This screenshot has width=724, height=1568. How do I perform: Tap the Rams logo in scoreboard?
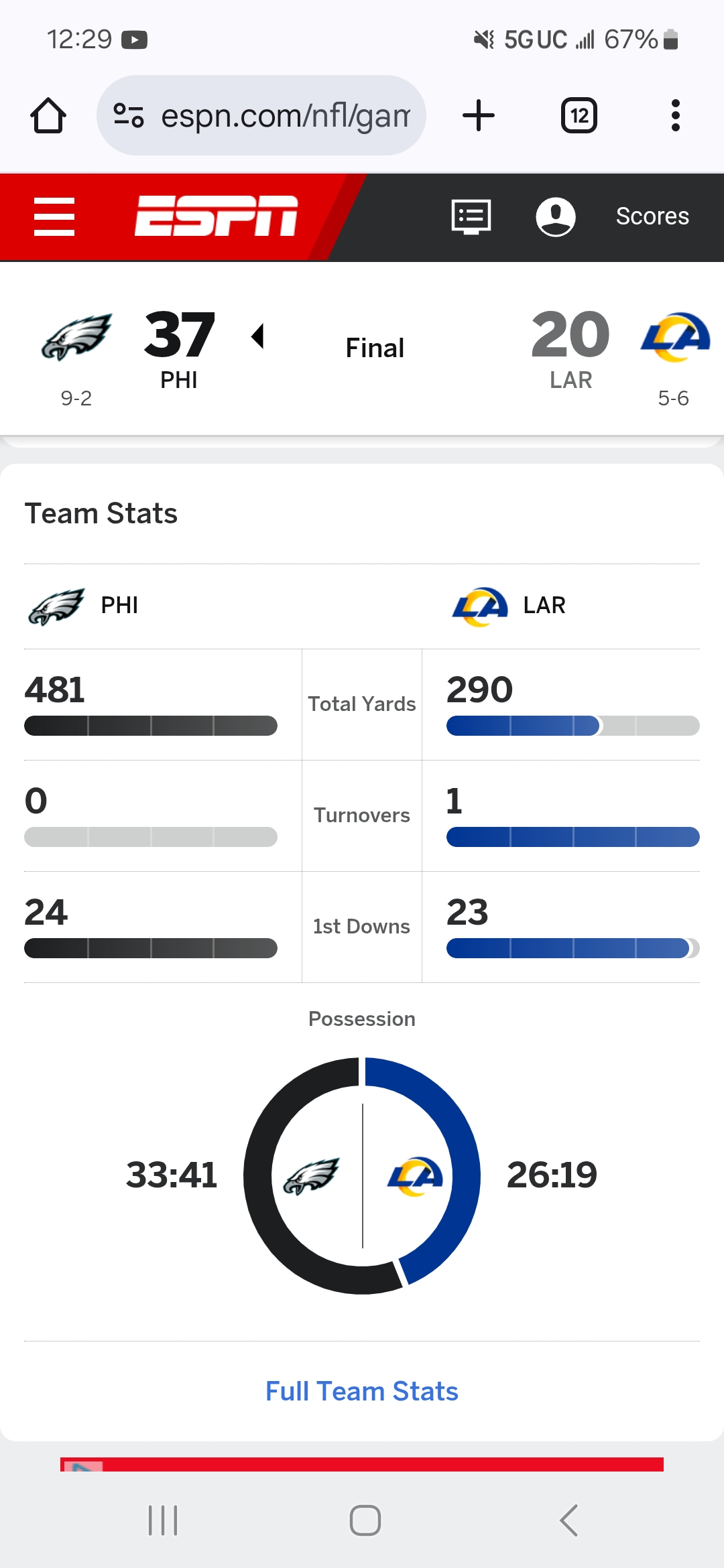674,337
